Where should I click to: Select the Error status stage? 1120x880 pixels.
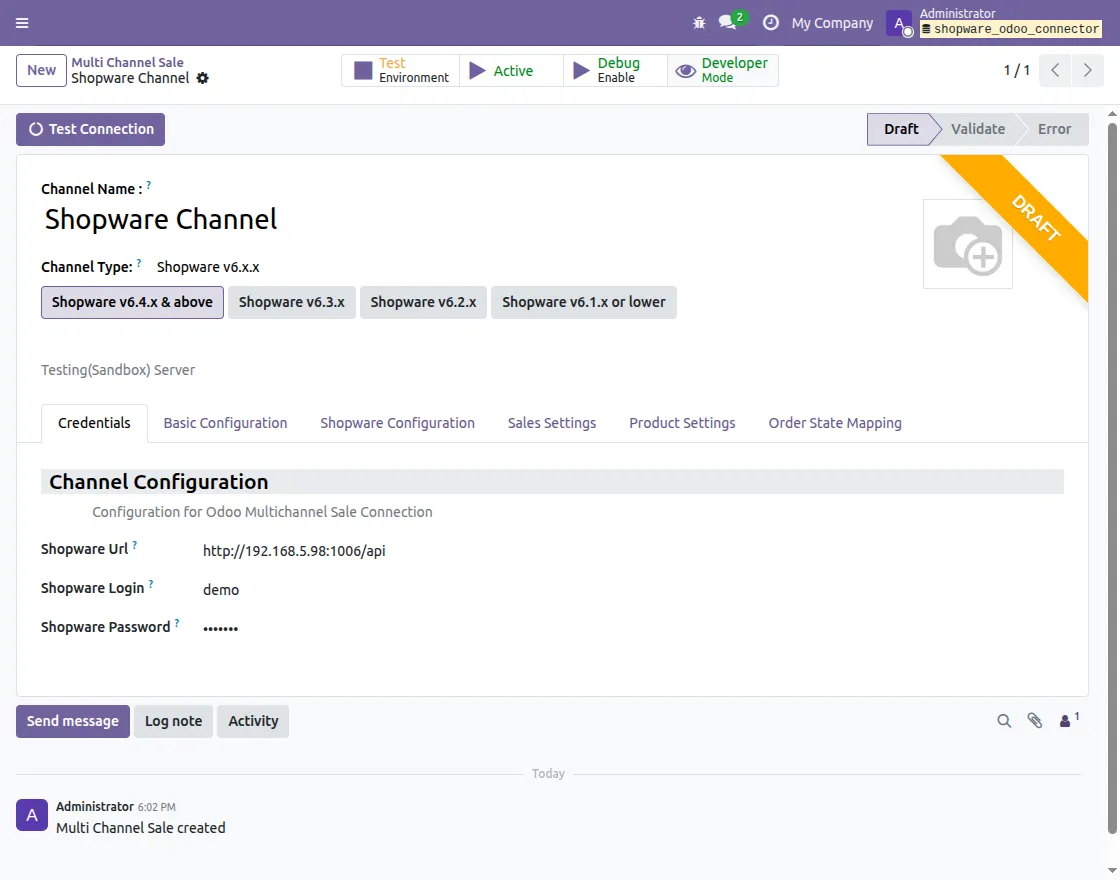coord(1054,129)
